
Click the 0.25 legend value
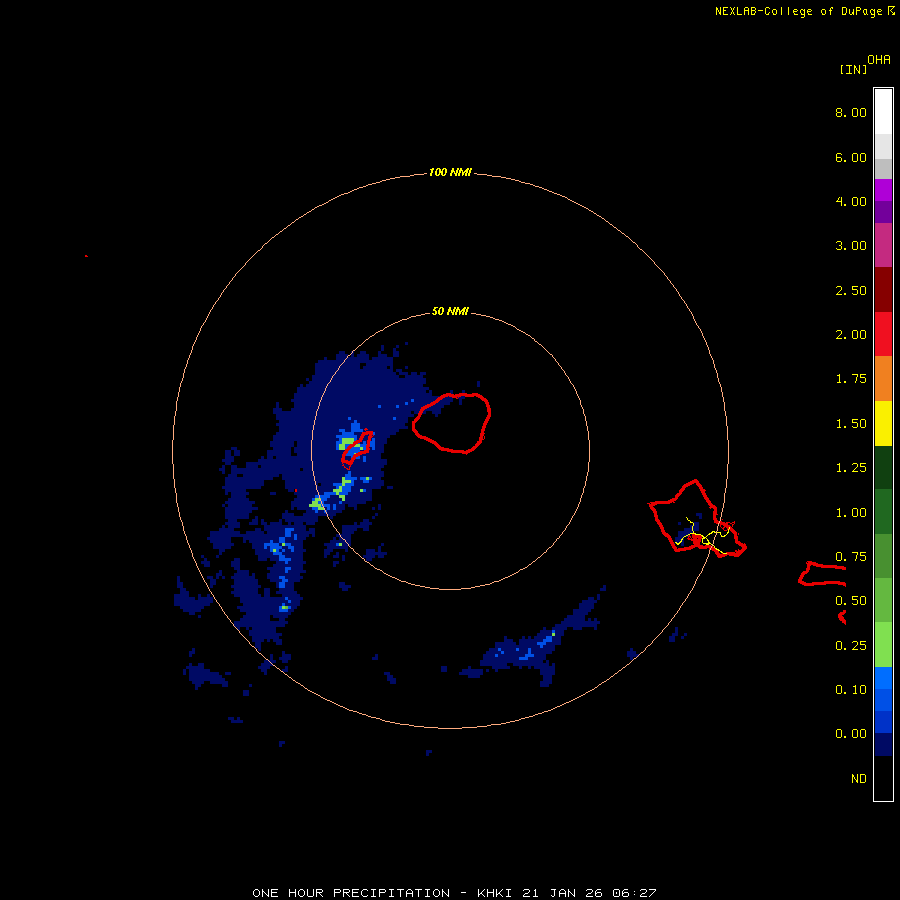tap(851, 646)
